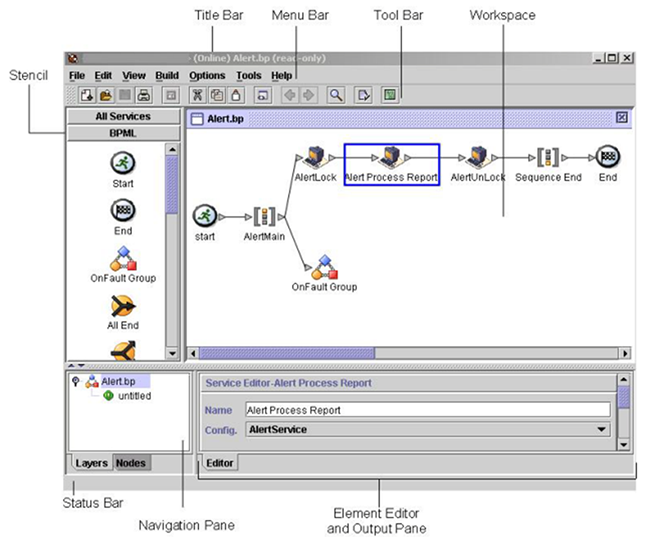Viewport: 650px width, 544px height.
Task: Collapse the Alert.bp tree node
Action: tap(76, 381)
